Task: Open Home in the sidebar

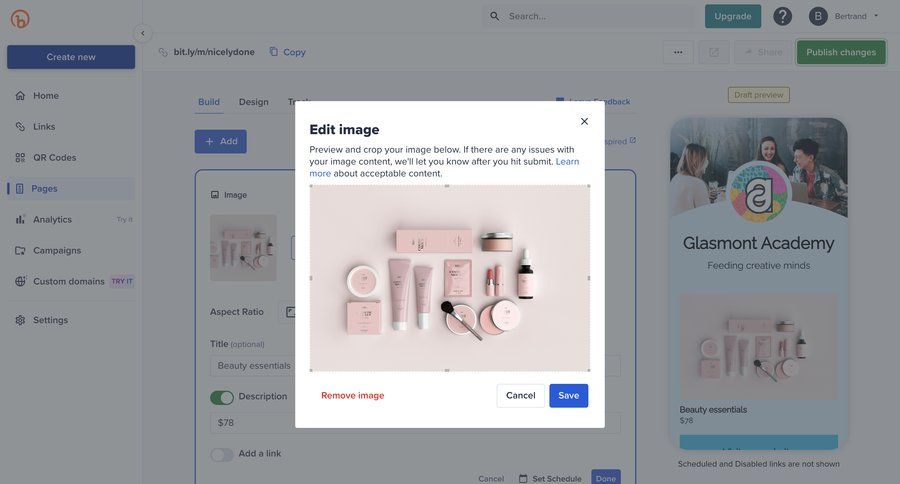Action: pos(71,95)
